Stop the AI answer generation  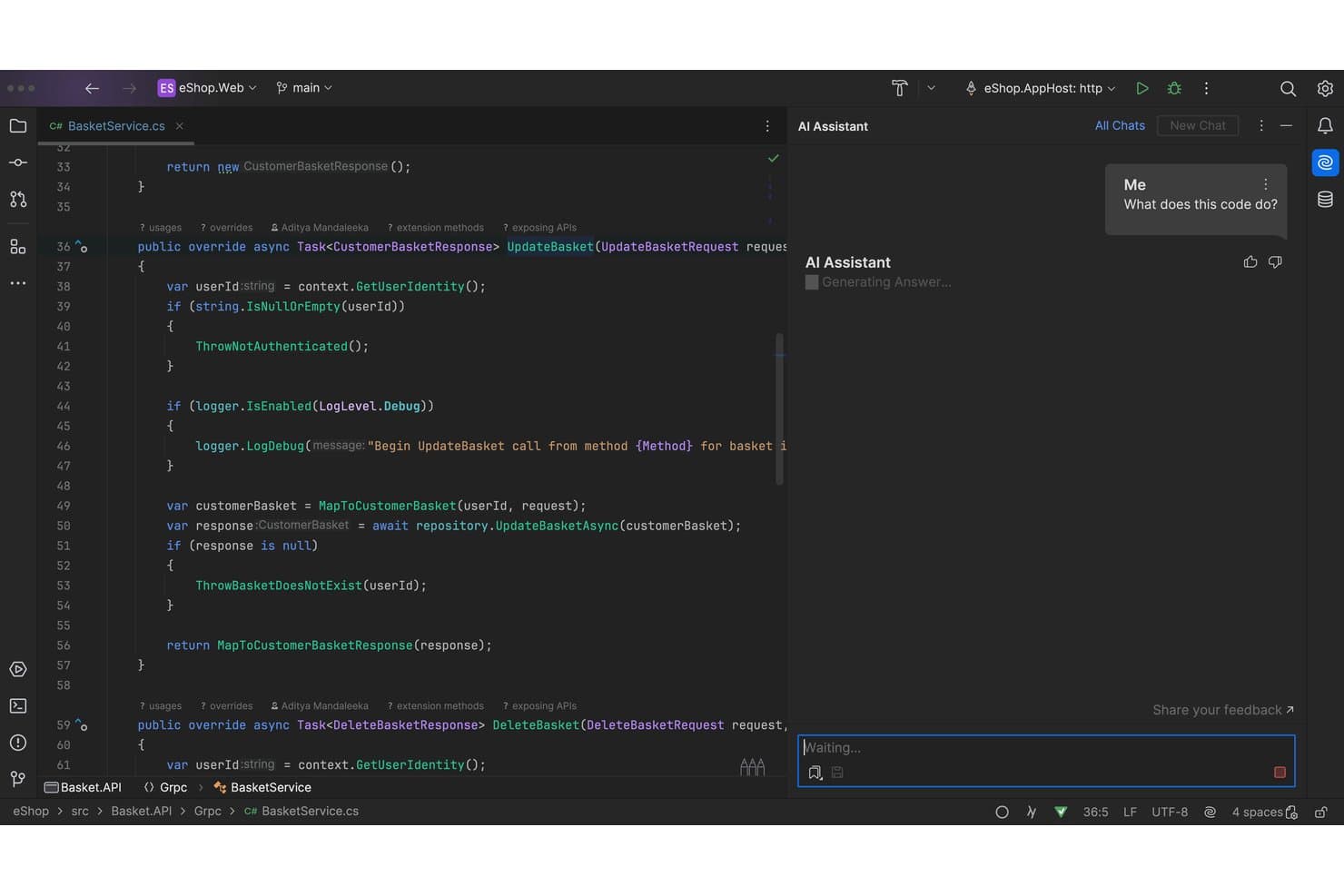(1280, 773)
